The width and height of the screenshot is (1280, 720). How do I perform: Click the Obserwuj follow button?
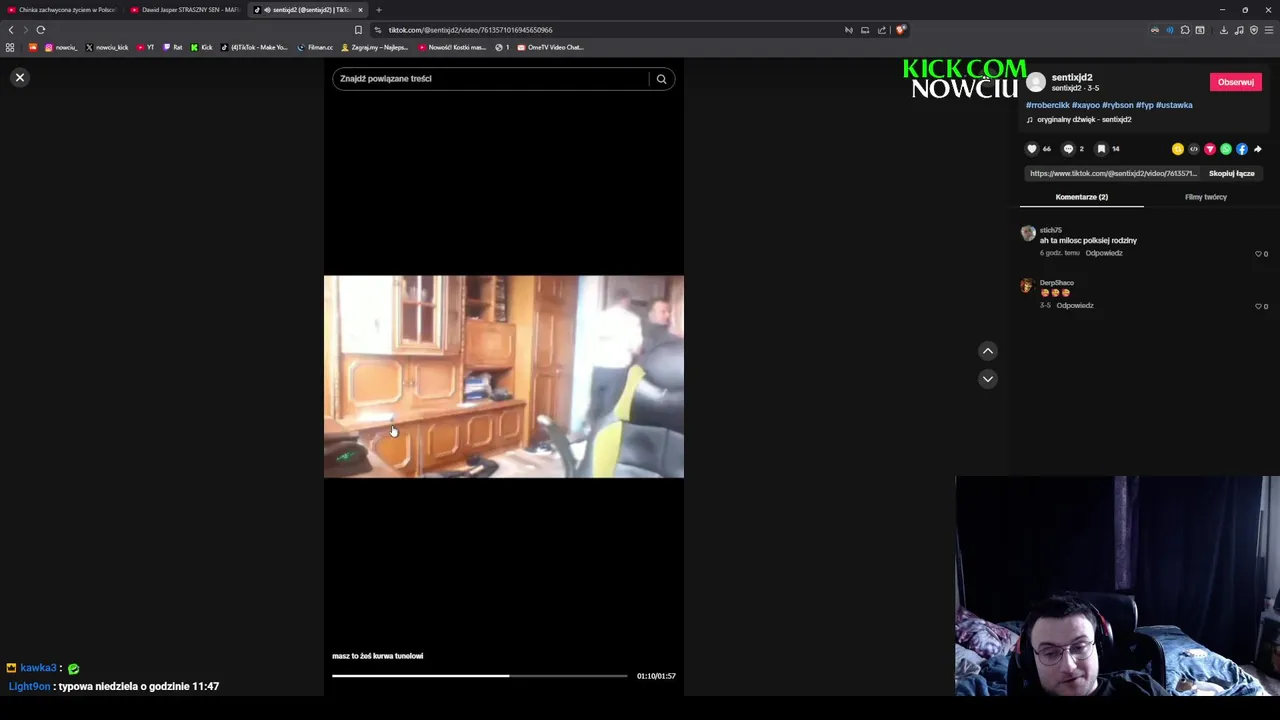[x=1236, y=82]
